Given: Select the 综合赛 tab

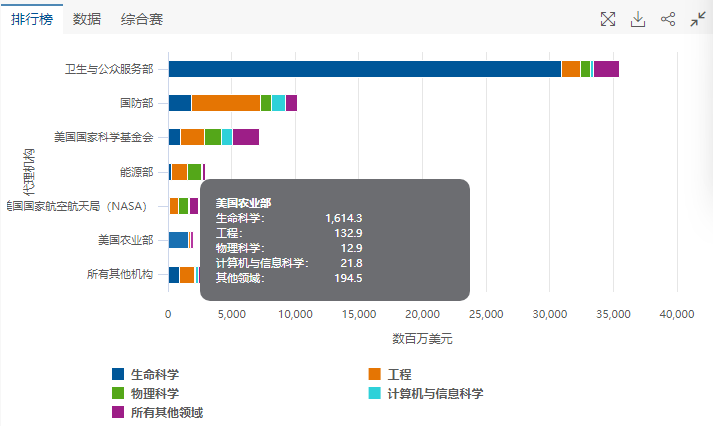Looking at the screenshot, I should click(x=141, y=19).
